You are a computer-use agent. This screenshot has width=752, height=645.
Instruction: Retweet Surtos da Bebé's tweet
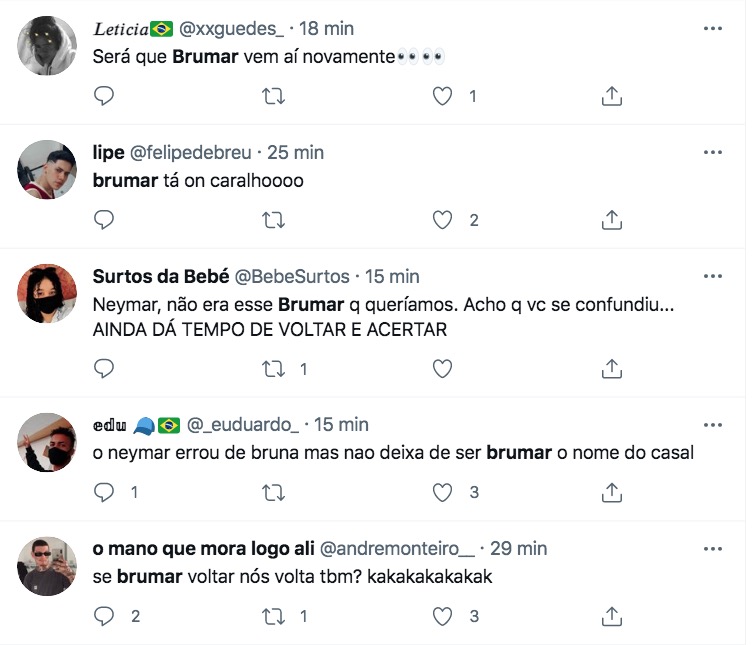272,369
